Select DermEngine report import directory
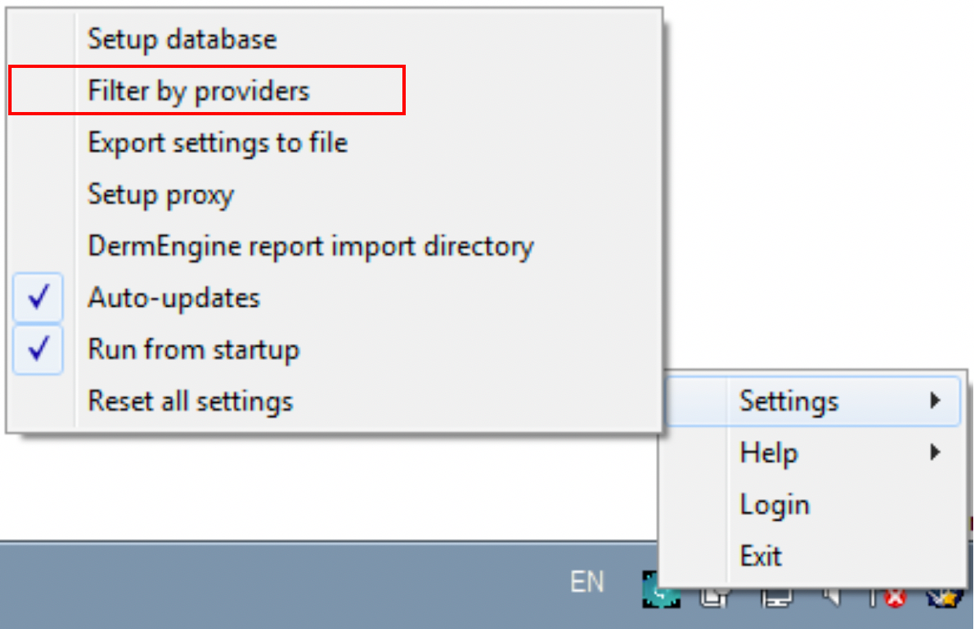The image size is (974, 629). pos(311,246)
